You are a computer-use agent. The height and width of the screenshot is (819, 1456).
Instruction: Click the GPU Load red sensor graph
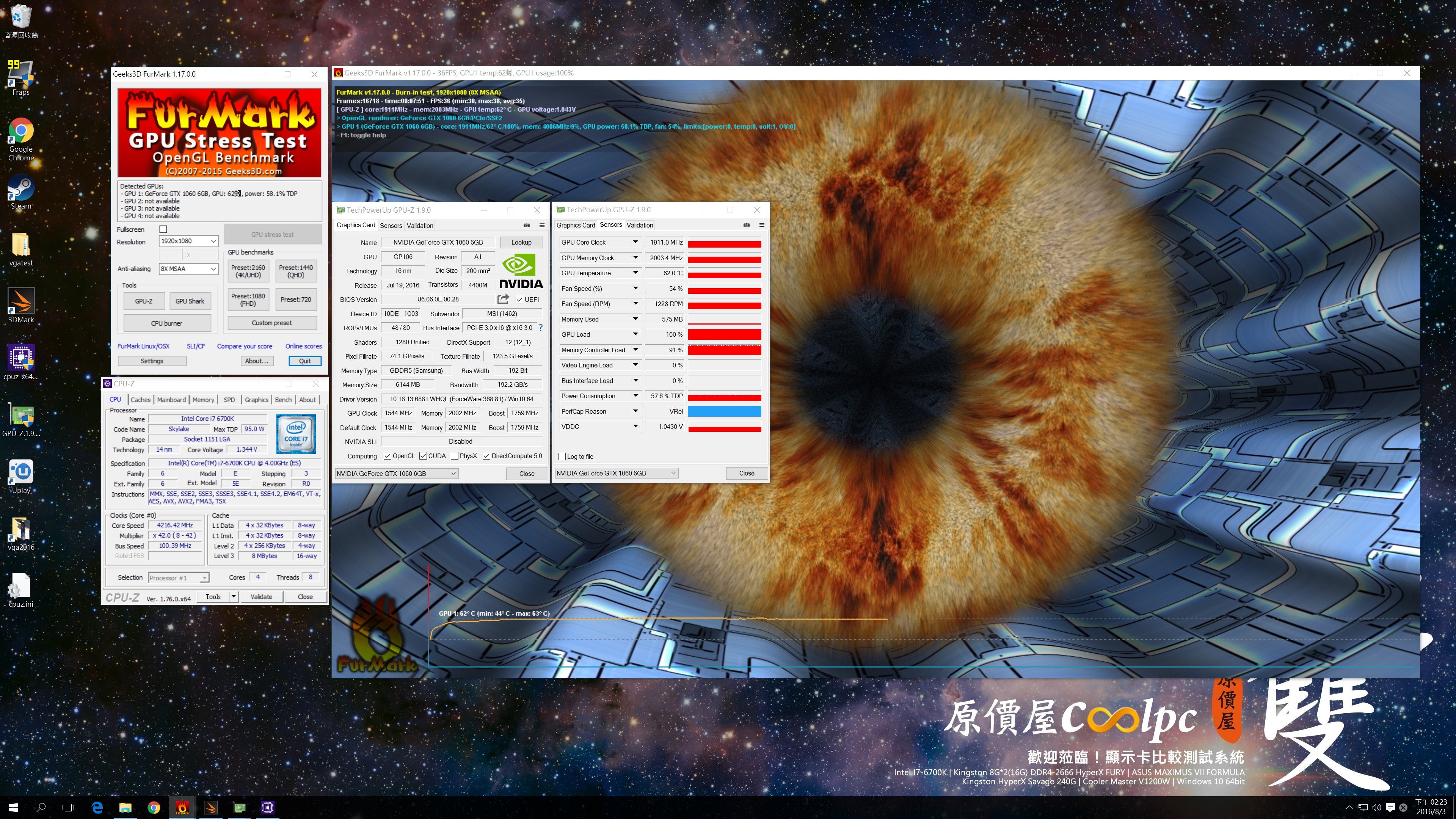point(725,334)
